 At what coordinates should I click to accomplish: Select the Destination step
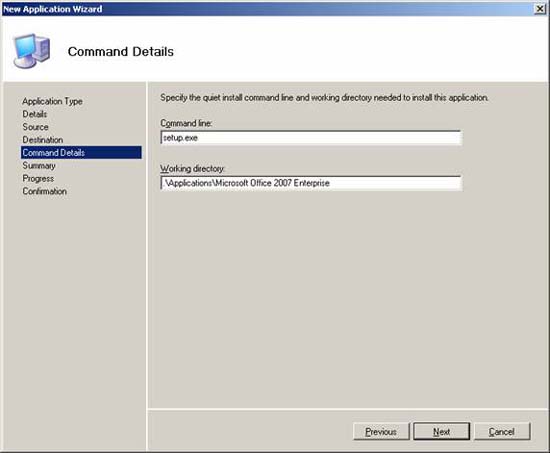(42, 140)
